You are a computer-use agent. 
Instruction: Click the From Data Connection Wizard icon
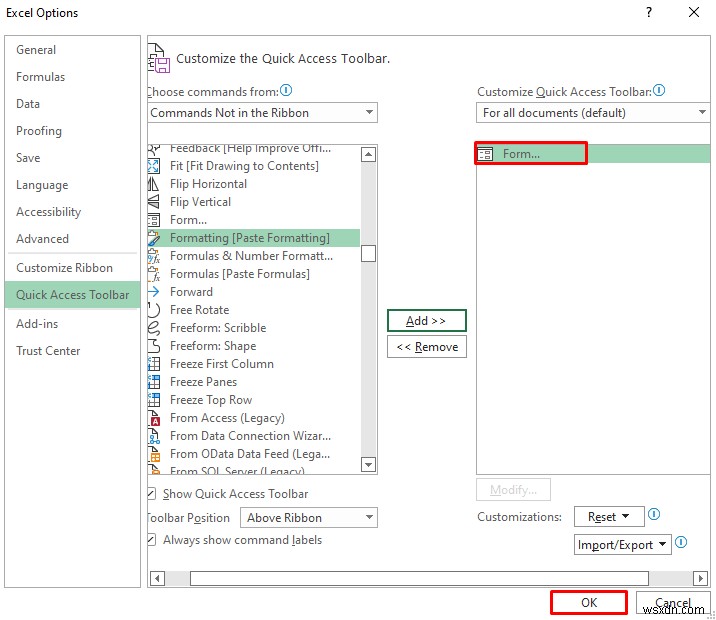coord(154,436)
